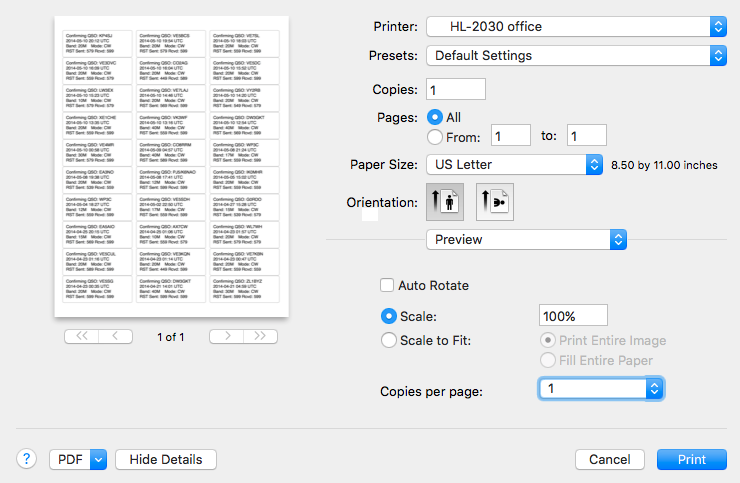The height and width of the screenshot is (483, 740).
Task: Go to previous preview page
Action: [116, 336]
